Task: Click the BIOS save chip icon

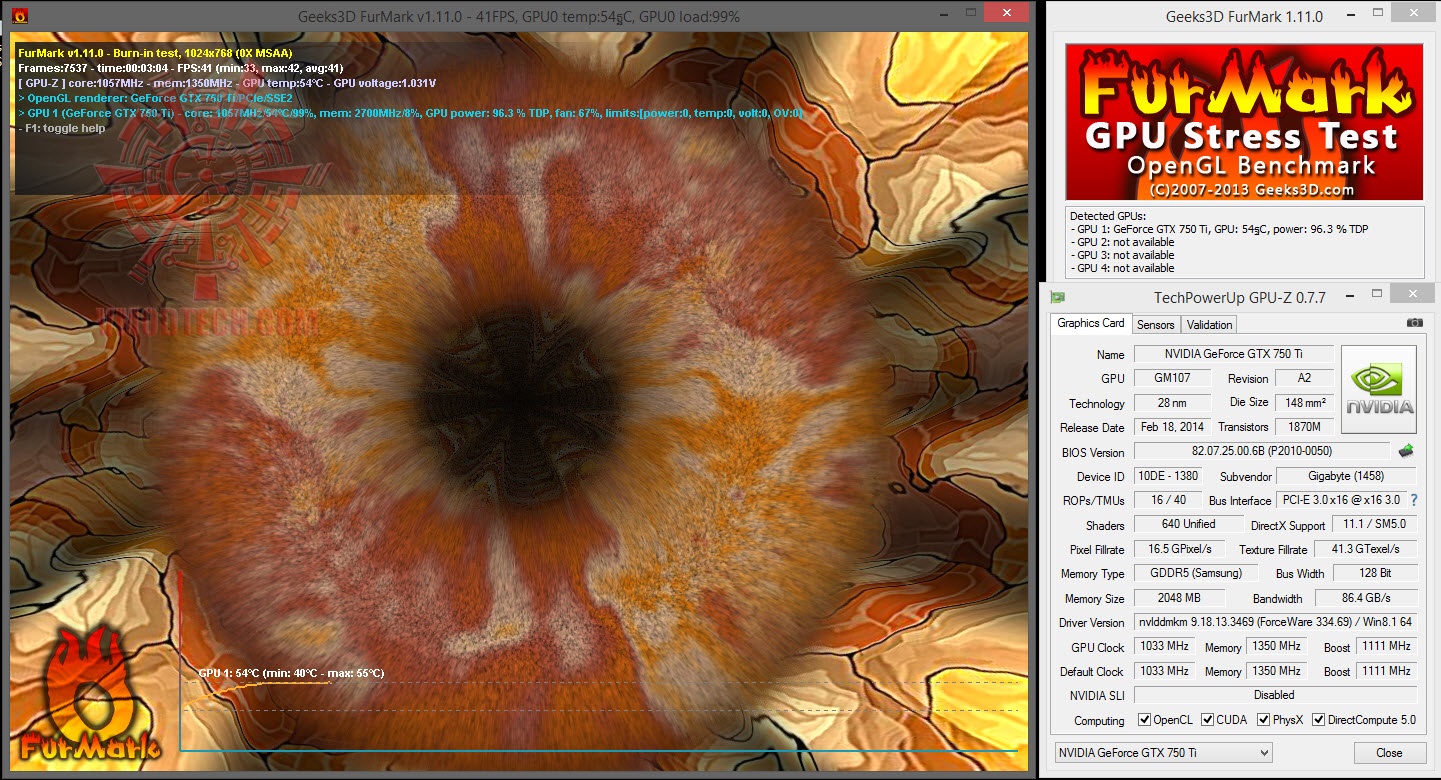Action: click(x=1406, y=451)
